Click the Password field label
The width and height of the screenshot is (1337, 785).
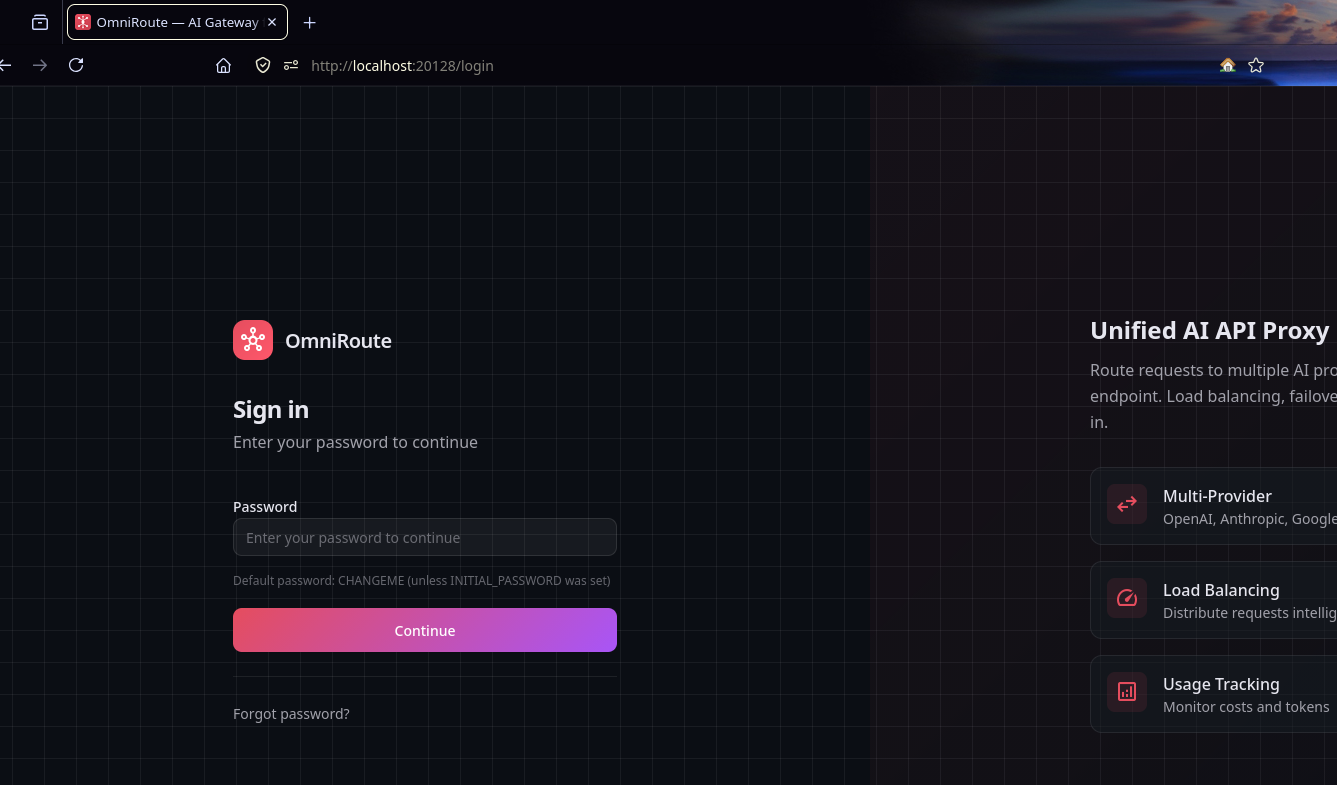265,507
